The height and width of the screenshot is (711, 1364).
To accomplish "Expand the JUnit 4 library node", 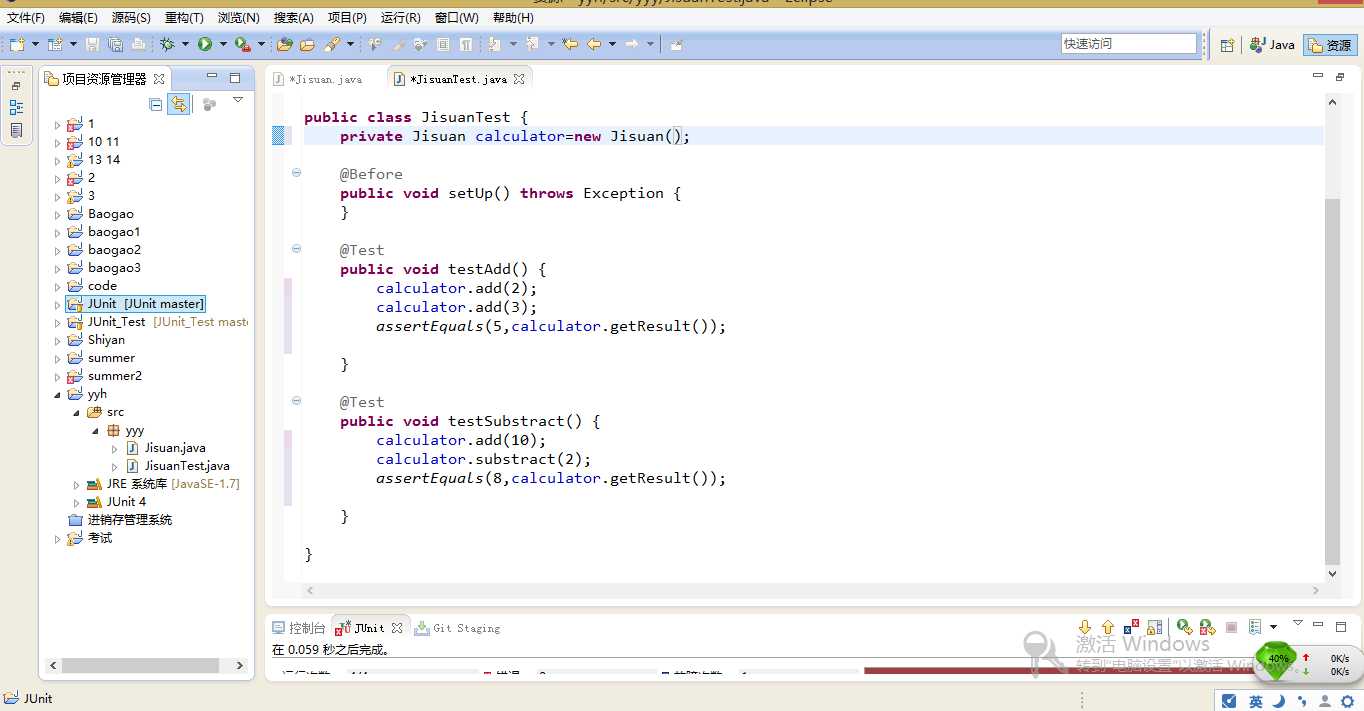I will click(76, 502).
